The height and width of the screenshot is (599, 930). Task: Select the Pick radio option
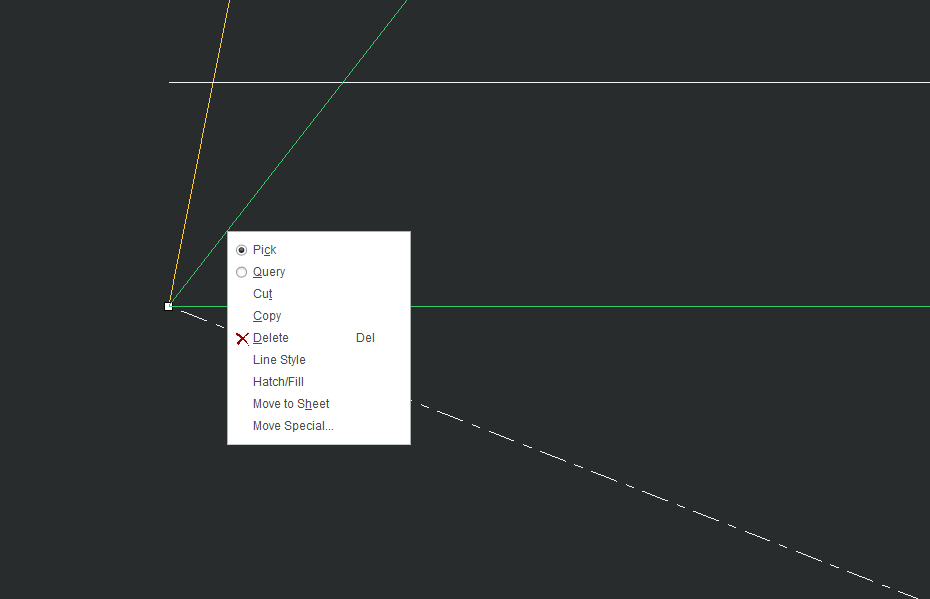pos(241,250)
